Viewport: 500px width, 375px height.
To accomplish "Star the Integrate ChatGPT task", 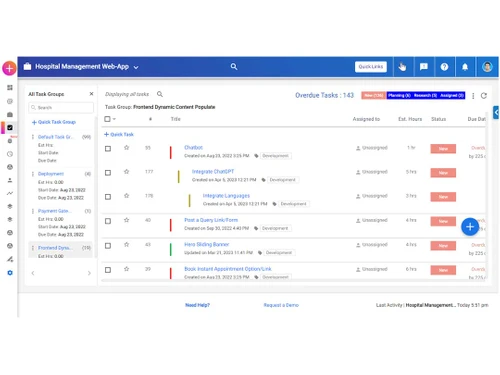I will coord(126,172).
